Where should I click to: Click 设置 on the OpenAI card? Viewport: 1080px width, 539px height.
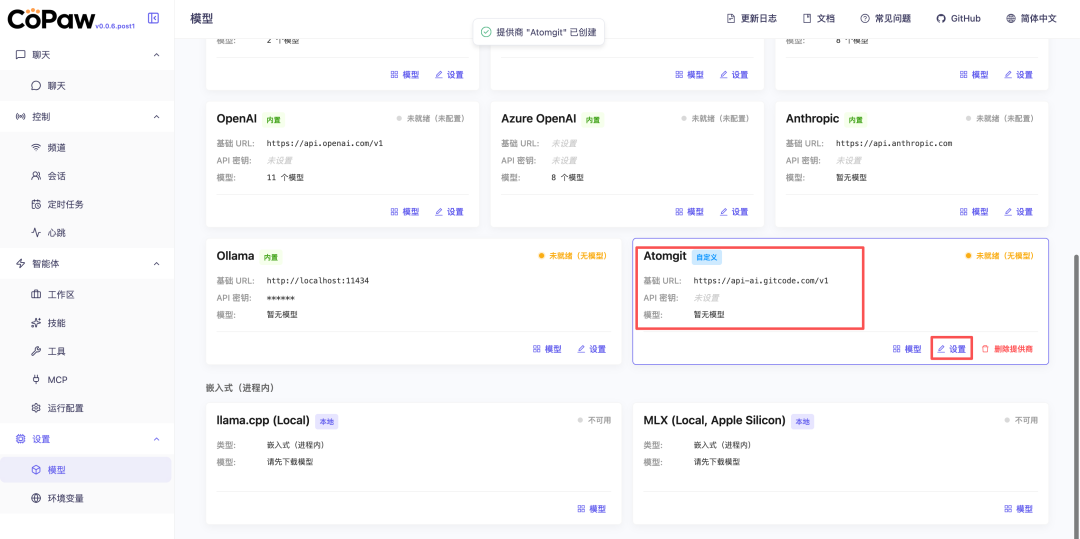(449, 212)
